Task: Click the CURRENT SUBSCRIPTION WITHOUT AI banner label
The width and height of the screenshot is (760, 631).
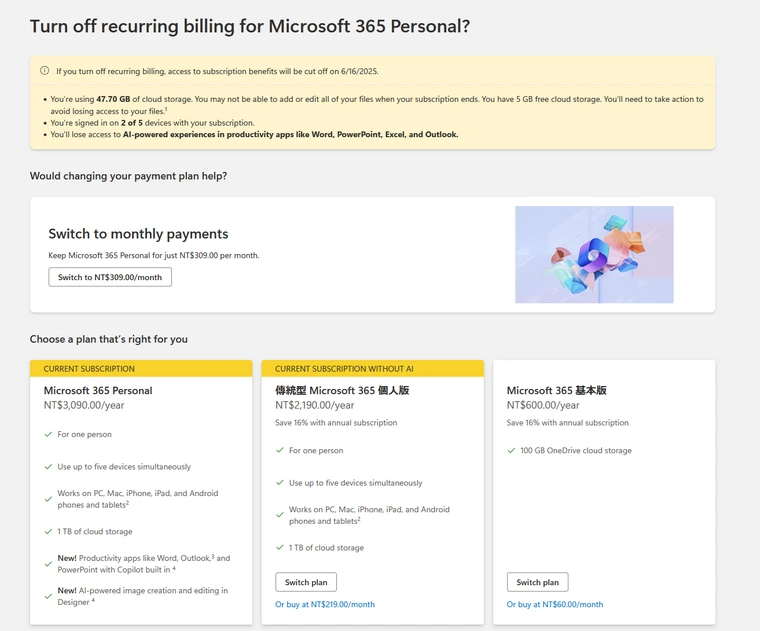Action: 344,369
